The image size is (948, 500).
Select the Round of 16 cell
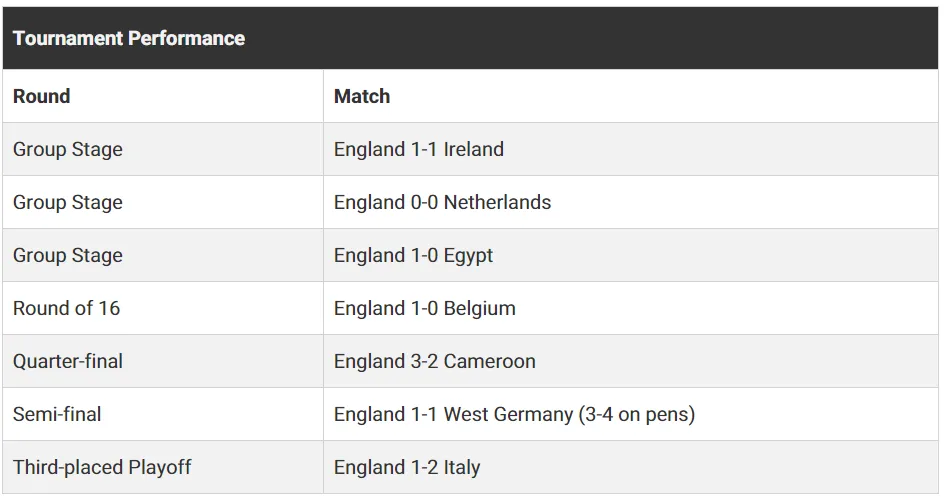coord(67,308)
